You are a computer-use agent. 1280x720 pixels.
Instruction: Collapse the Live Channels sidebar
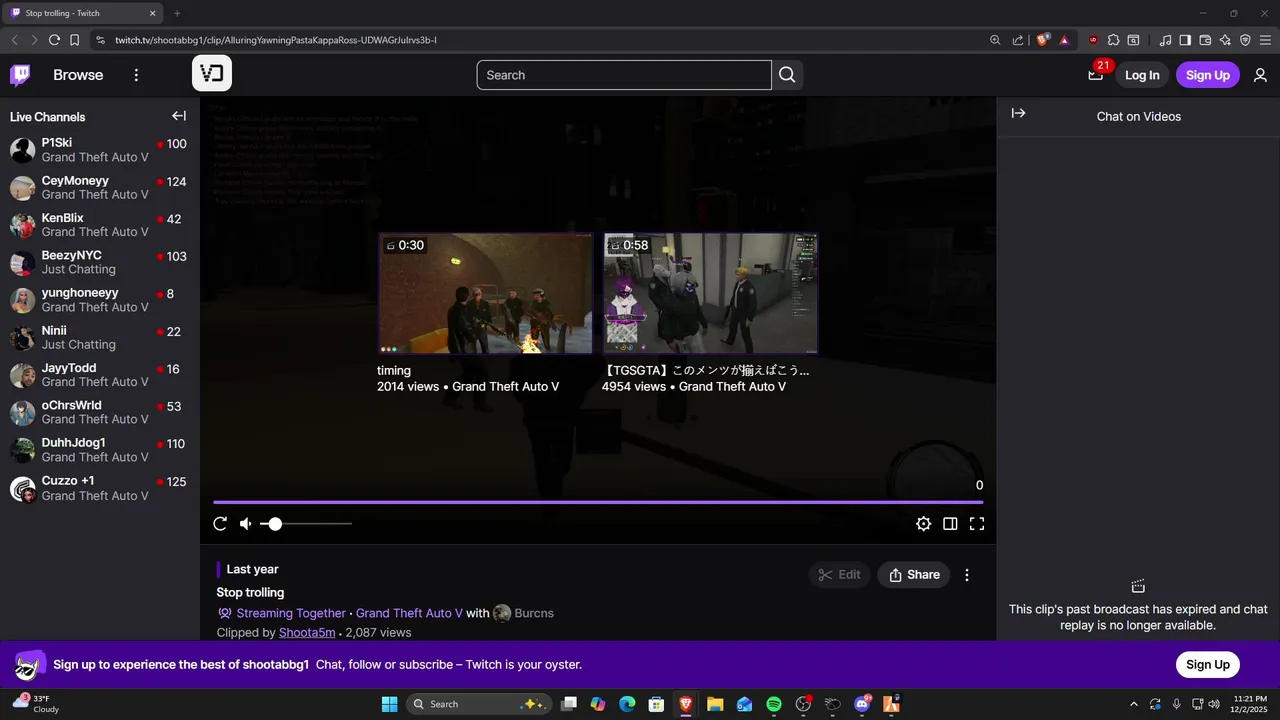click(x=179, y=116)
